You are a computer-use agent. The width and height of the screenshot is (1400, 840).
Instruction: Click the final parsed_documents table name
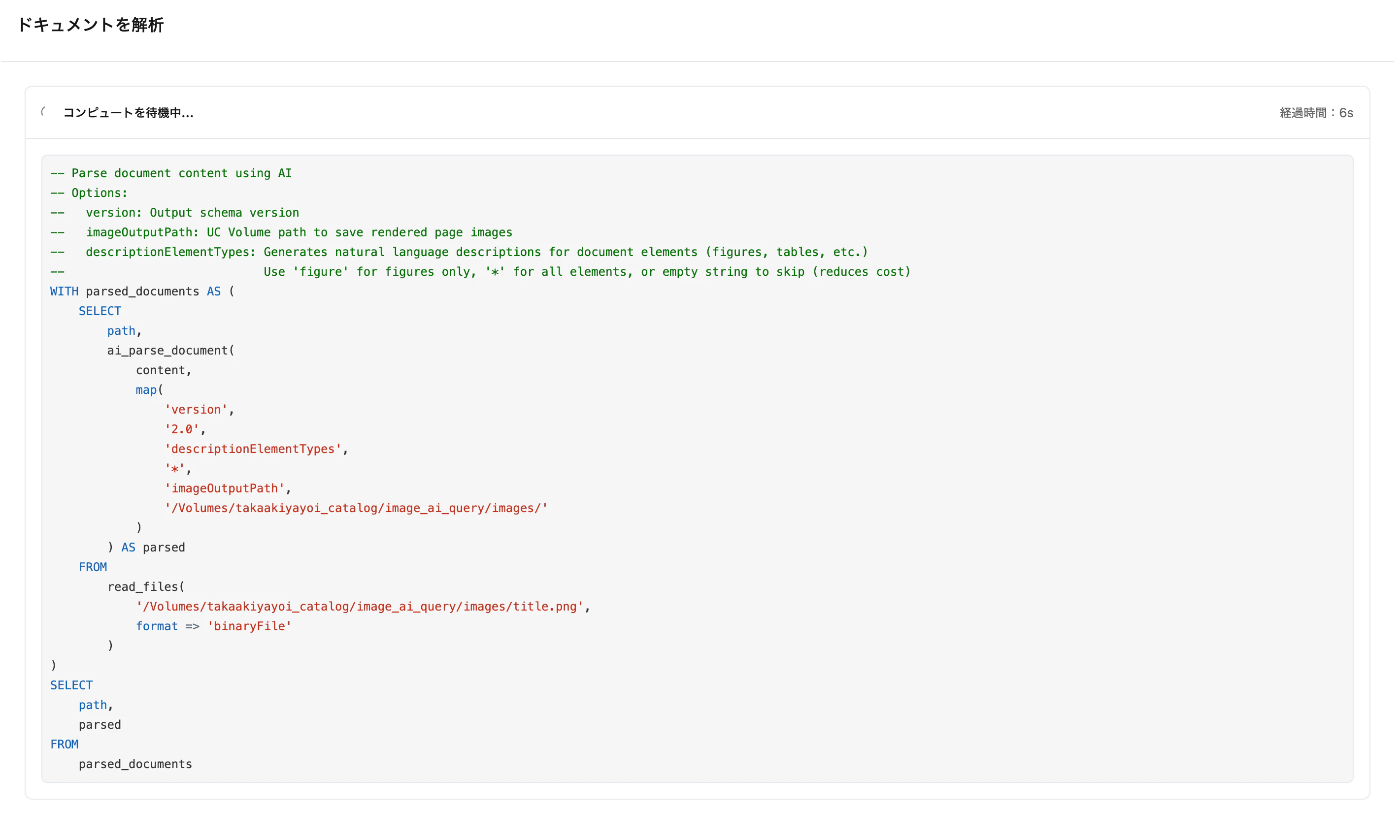(x=135, y=764)
